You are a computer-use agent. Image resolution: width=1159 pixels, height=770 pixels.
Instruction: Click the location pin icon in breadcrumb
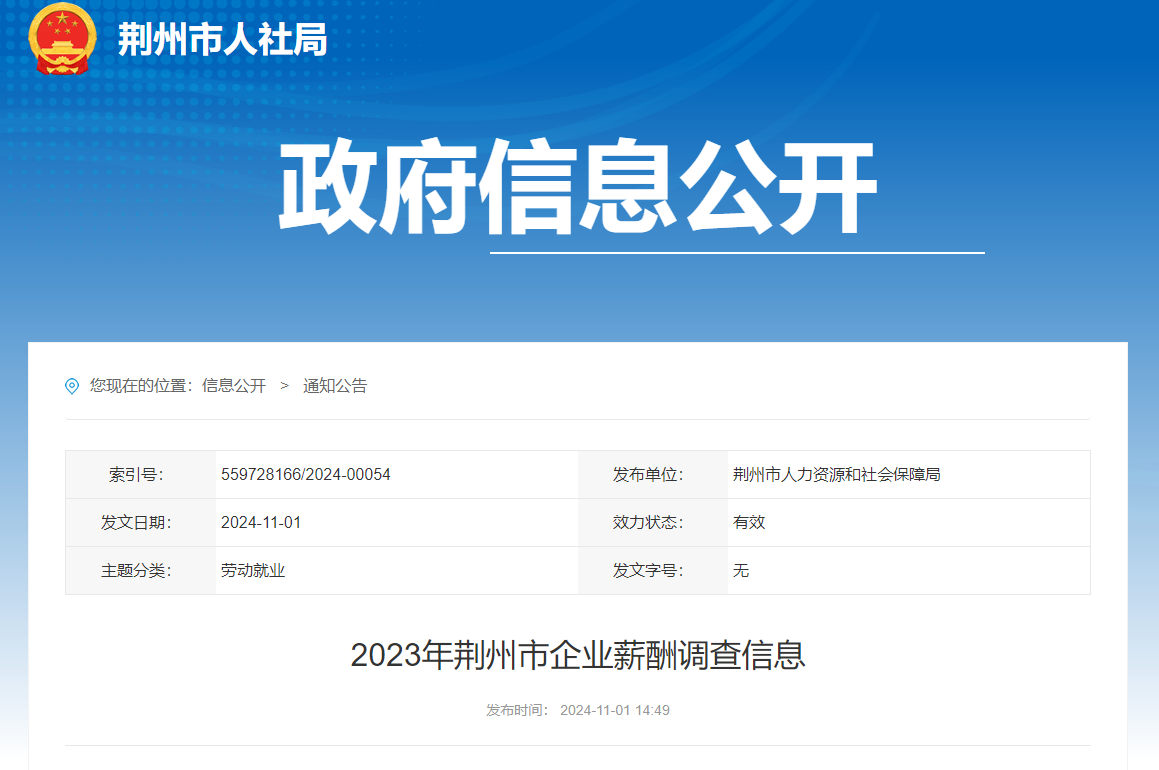[x=72, y=386]
